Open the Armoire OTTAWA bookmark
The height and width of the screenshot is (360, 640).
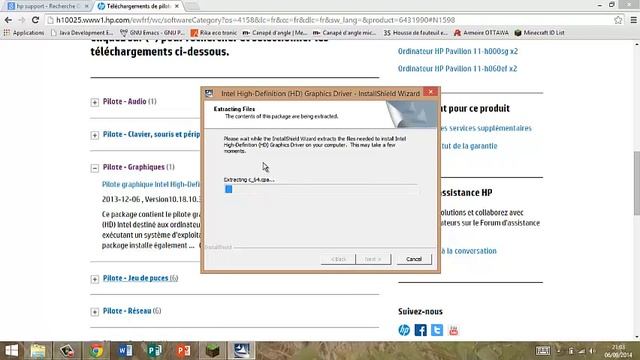481,33
